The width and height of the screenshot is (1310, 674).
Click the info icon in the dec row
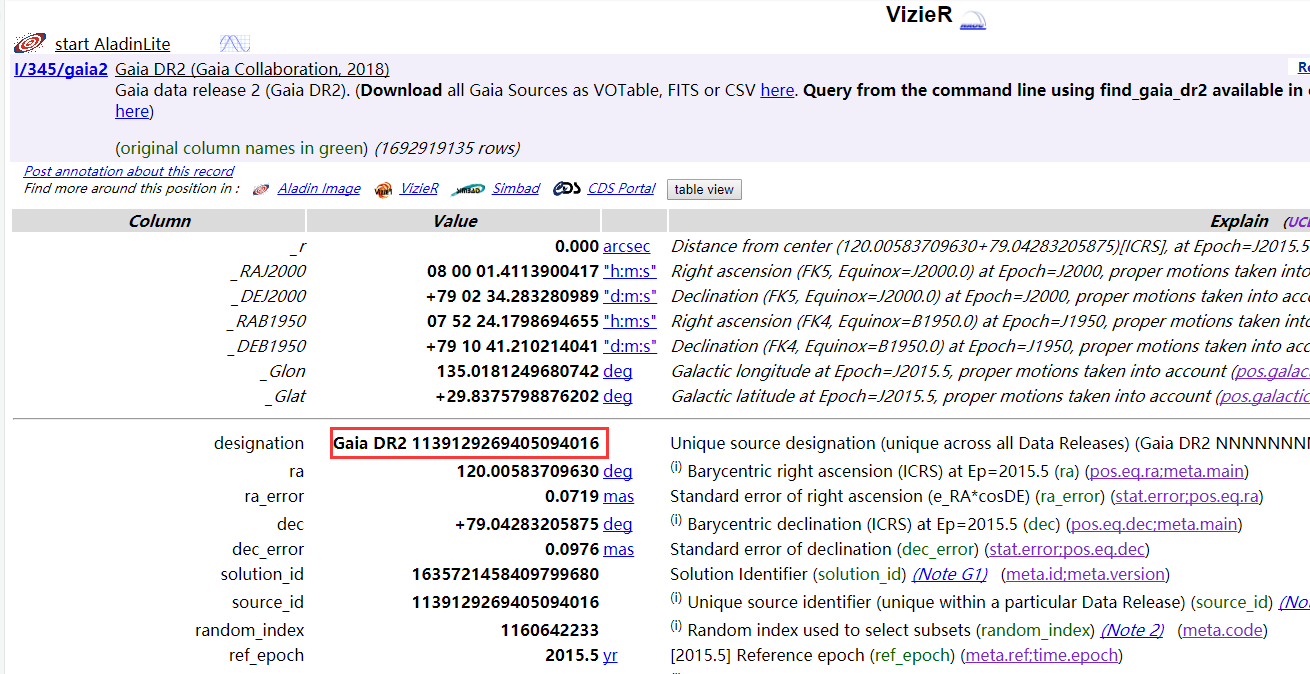tap(676, 522)
